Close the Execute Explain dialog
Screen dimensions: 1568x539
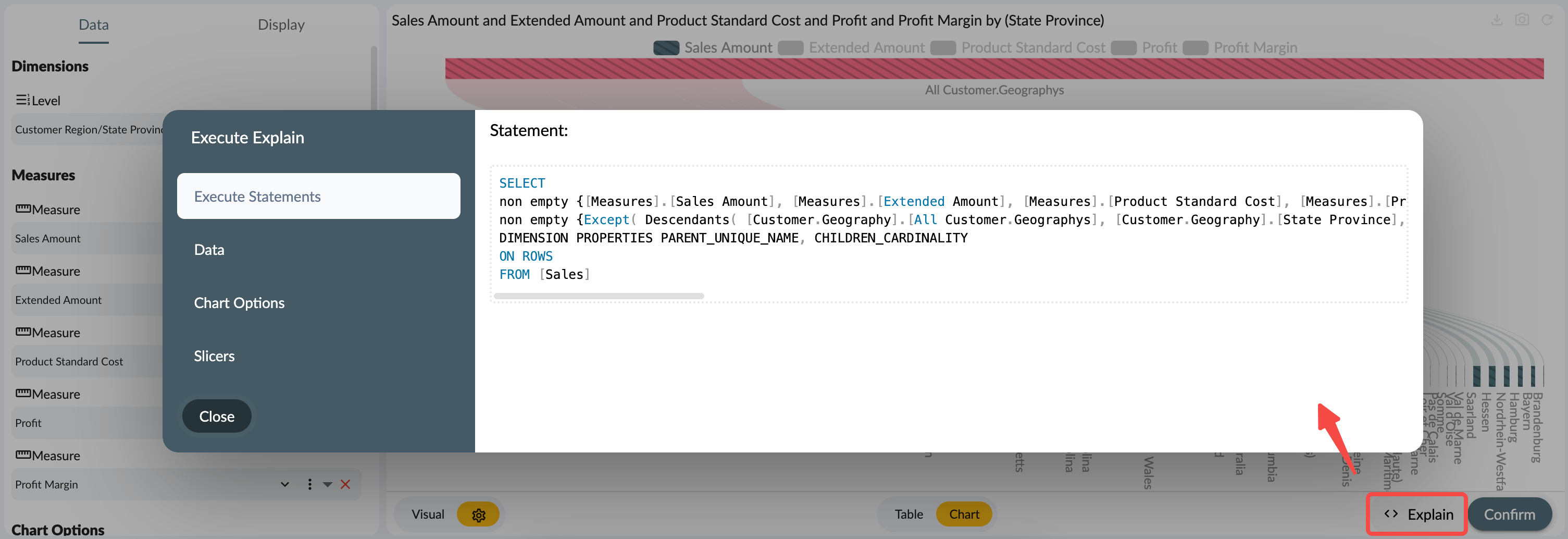[217, 416]
